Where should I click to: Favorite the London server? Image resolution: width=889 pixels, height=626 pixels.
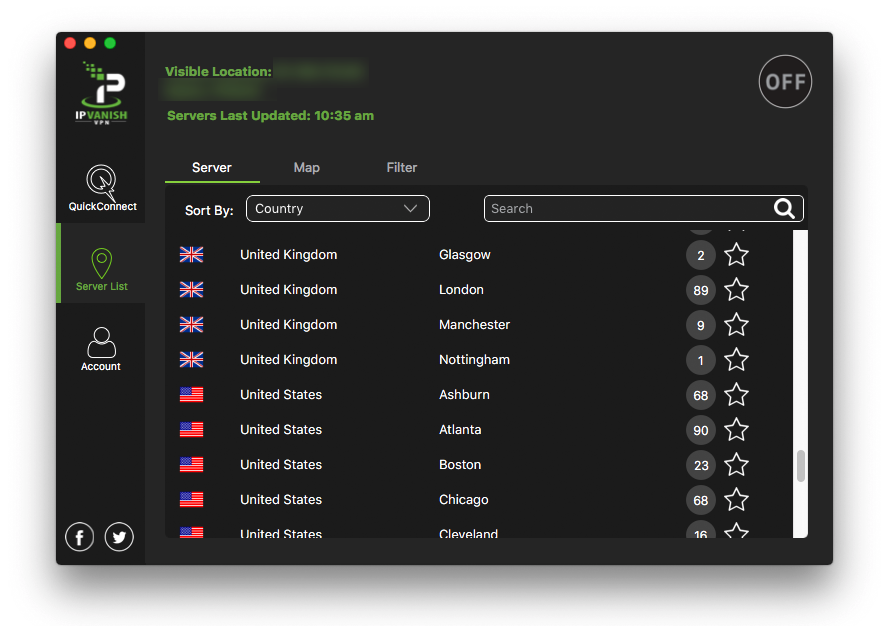click(x=736, y=290)
